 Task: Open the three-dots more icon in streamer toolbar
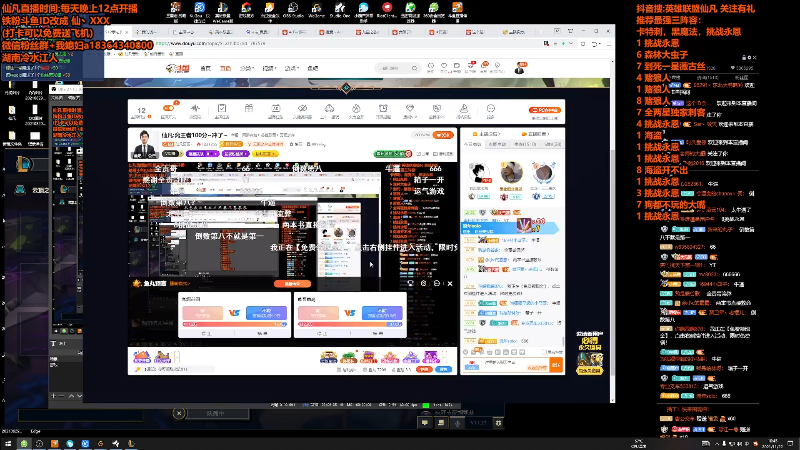[x=491, y=108]
